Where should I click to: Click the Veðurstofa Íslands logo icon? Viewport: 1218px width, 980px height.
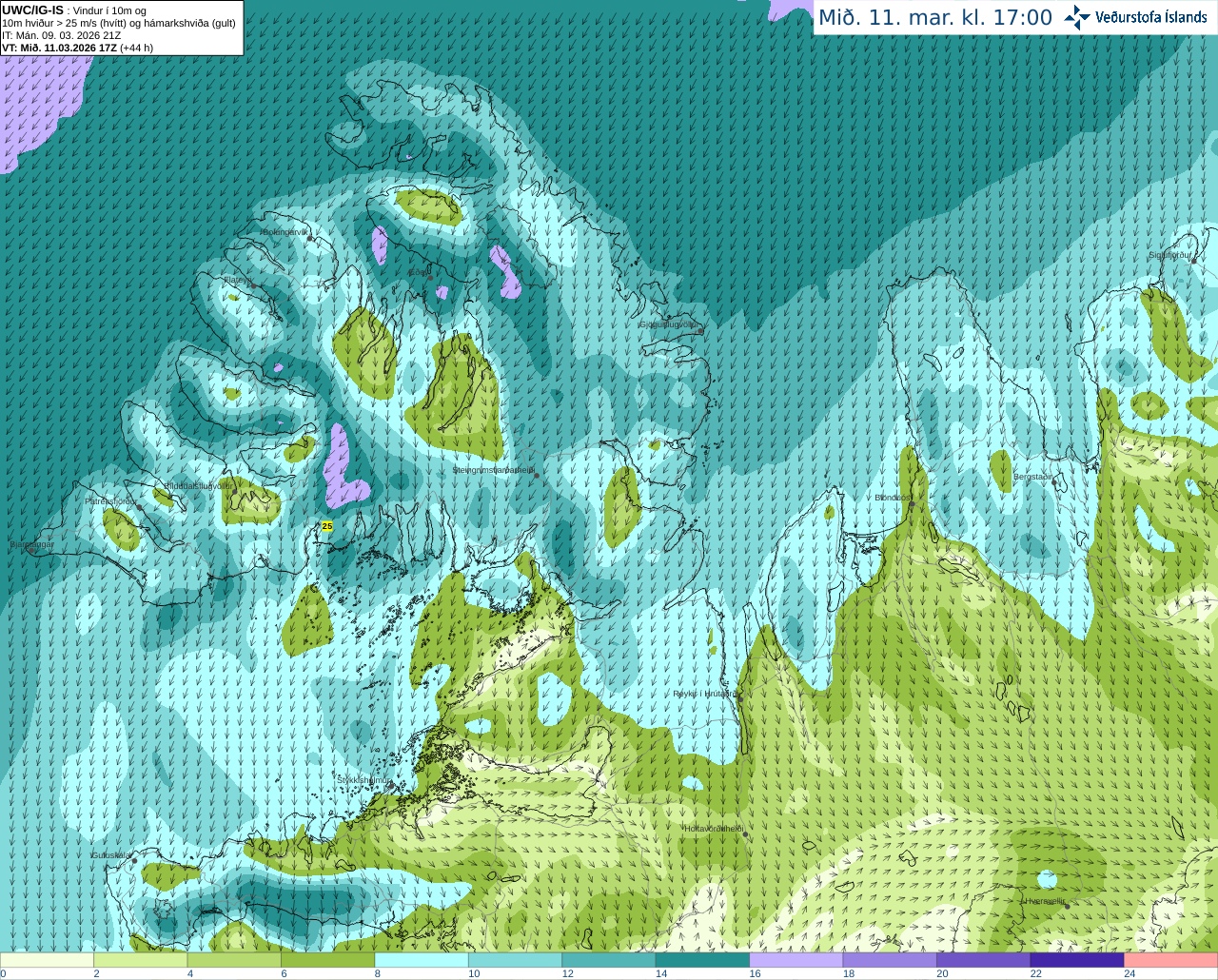click(x=1077, y=17)
